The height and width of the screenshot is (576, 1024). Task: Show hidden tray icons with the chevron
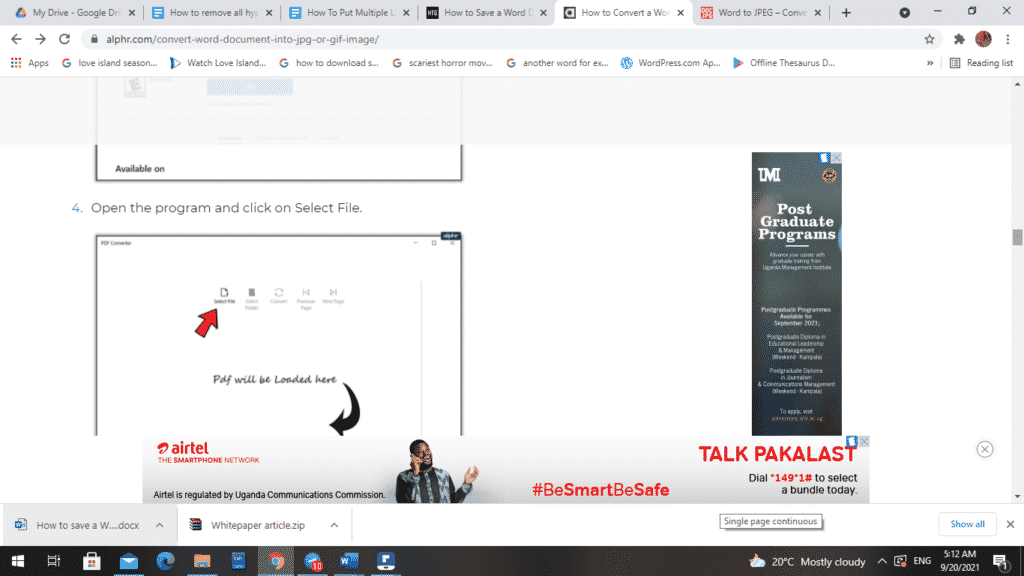pos(881,562)
